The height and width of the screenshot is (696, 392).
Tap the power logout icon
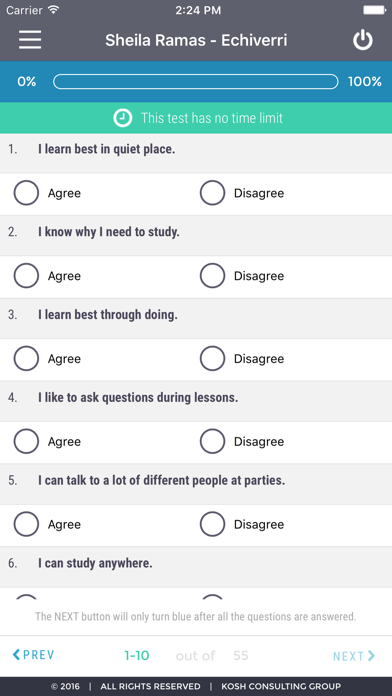click(x=363, y=40)
